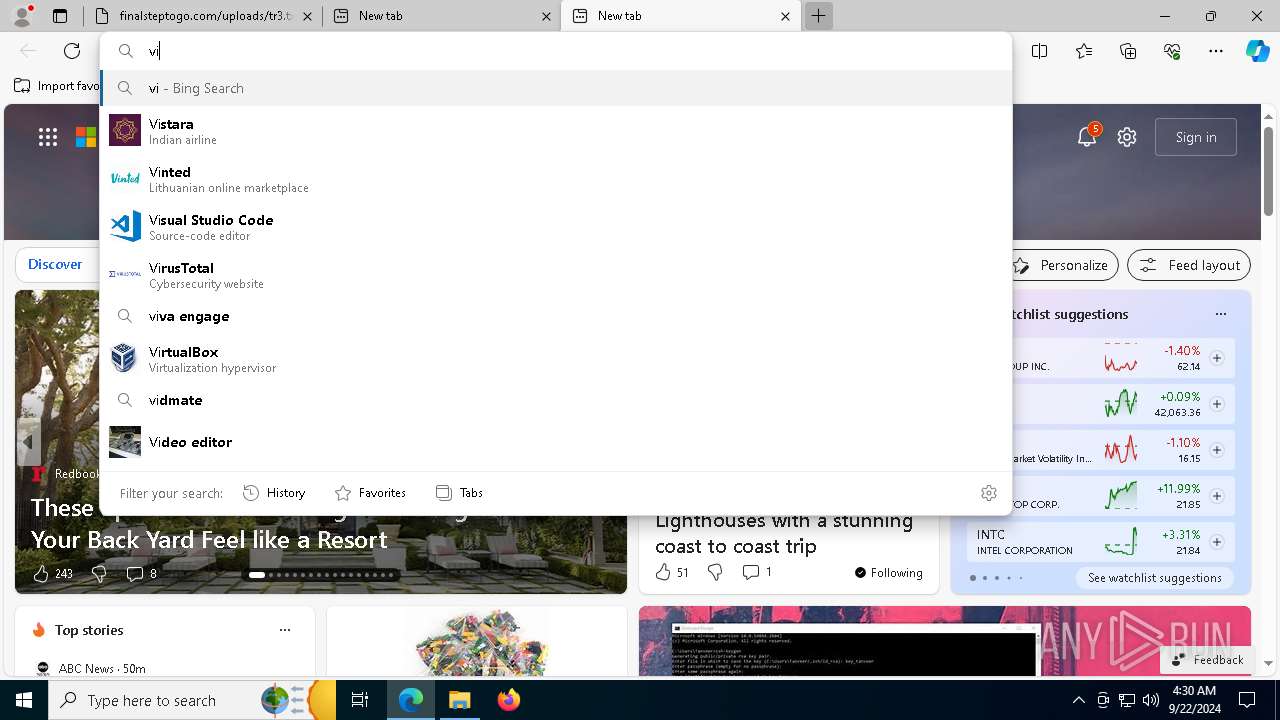
Task: Open page settings gear icon
Action: (1127, 137)
